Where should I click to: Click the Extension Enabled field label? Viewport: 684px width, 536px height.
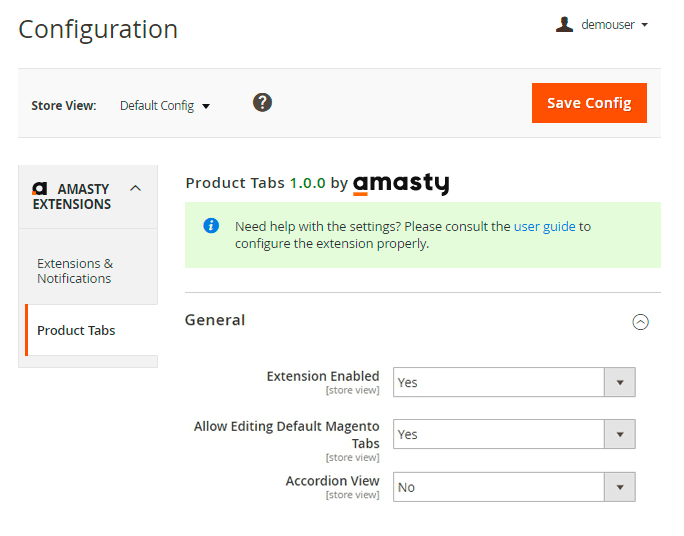coord(323,376)
